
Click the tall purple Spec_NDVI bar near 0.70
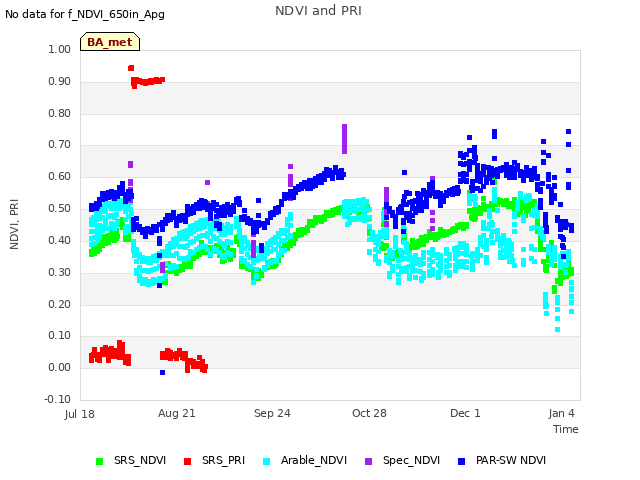344,139
